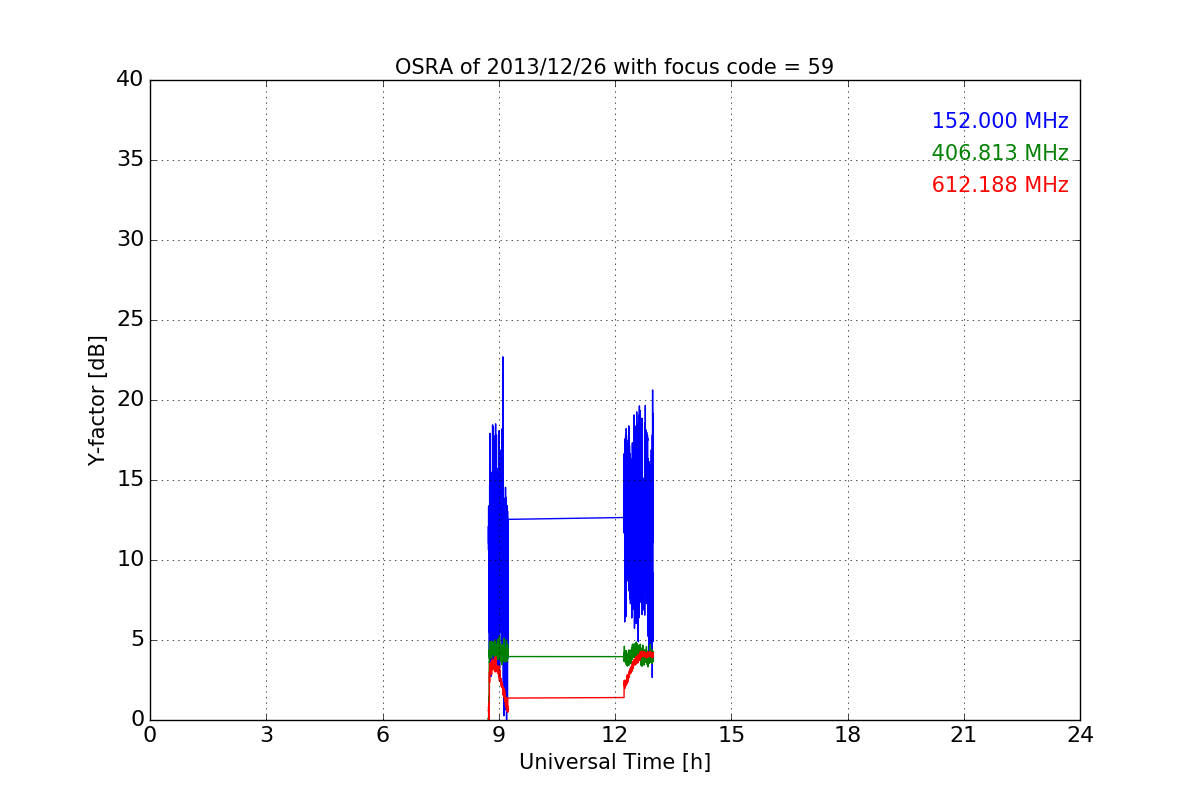The height and width of the screenshot is (800, 1200).
Task: Click the y-axis tick label 30
Action: [x=130, y=240]
